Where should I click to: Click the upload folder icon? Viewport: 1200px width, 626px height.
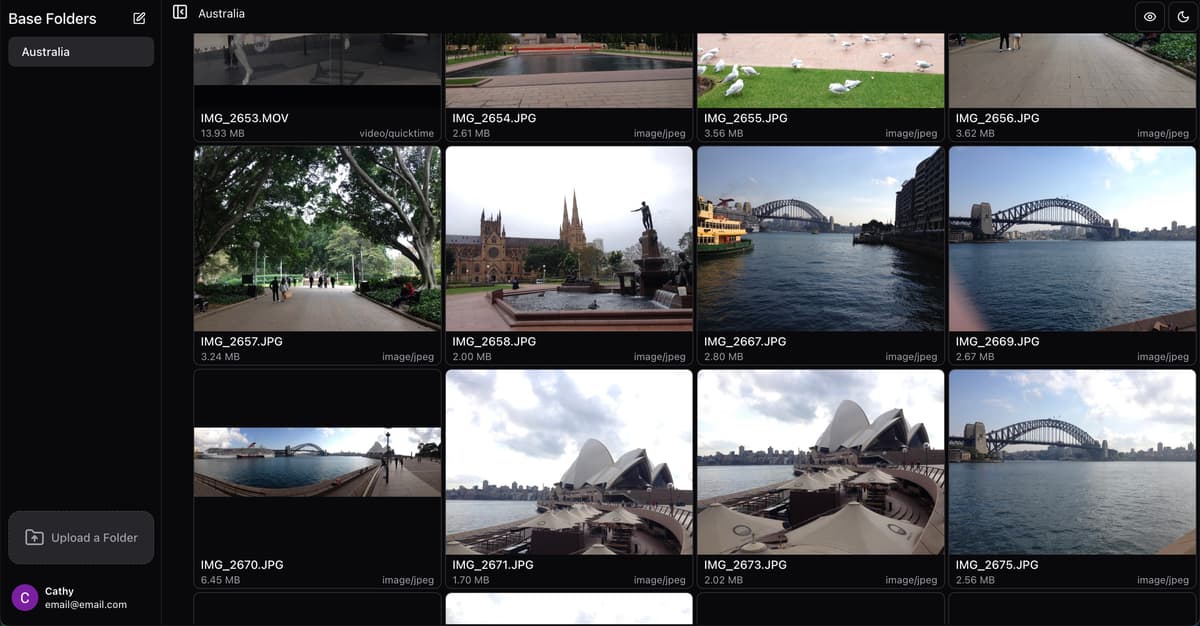click(34, 538)
